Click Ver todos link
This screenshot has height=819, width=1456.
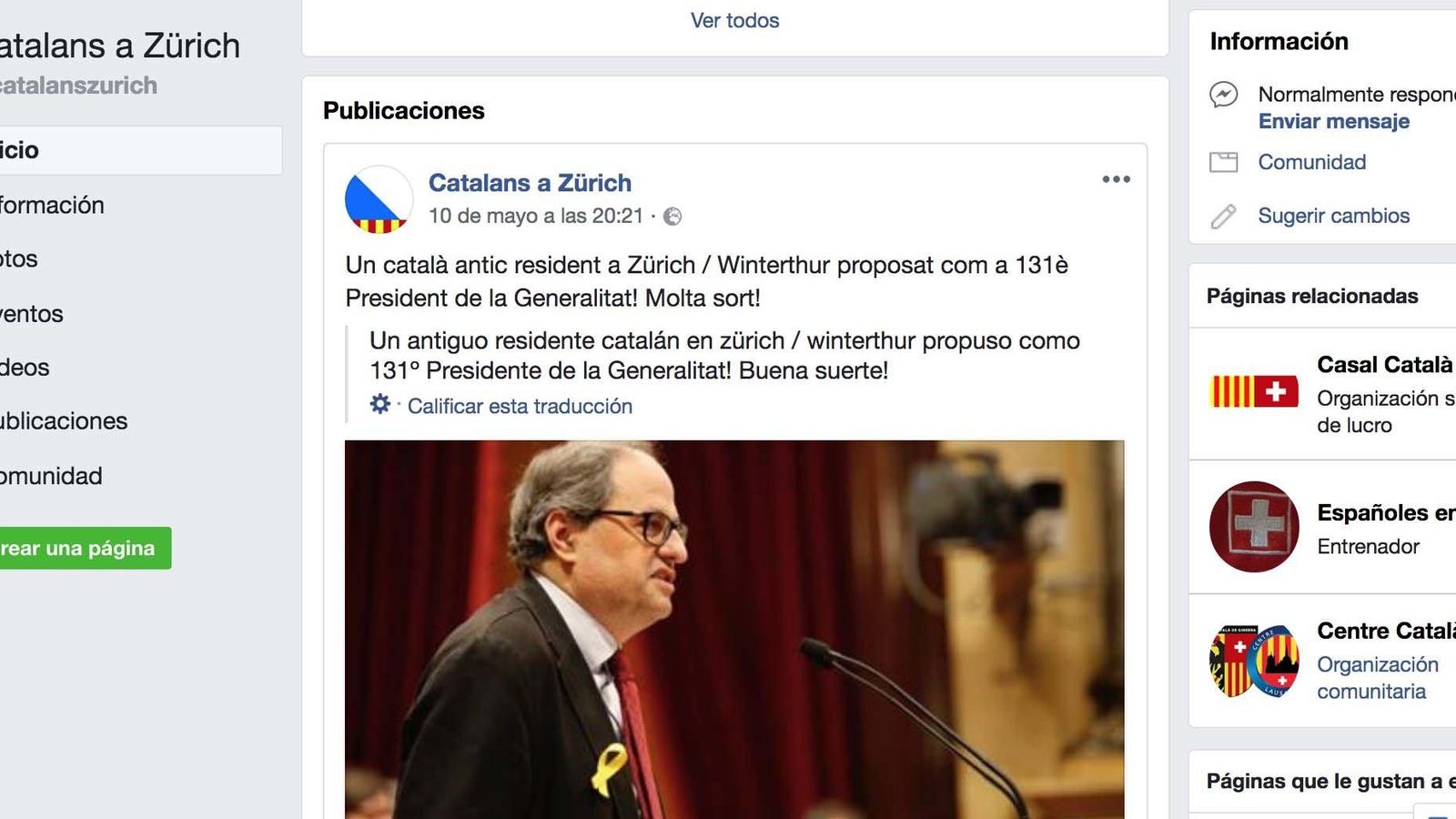734,20
